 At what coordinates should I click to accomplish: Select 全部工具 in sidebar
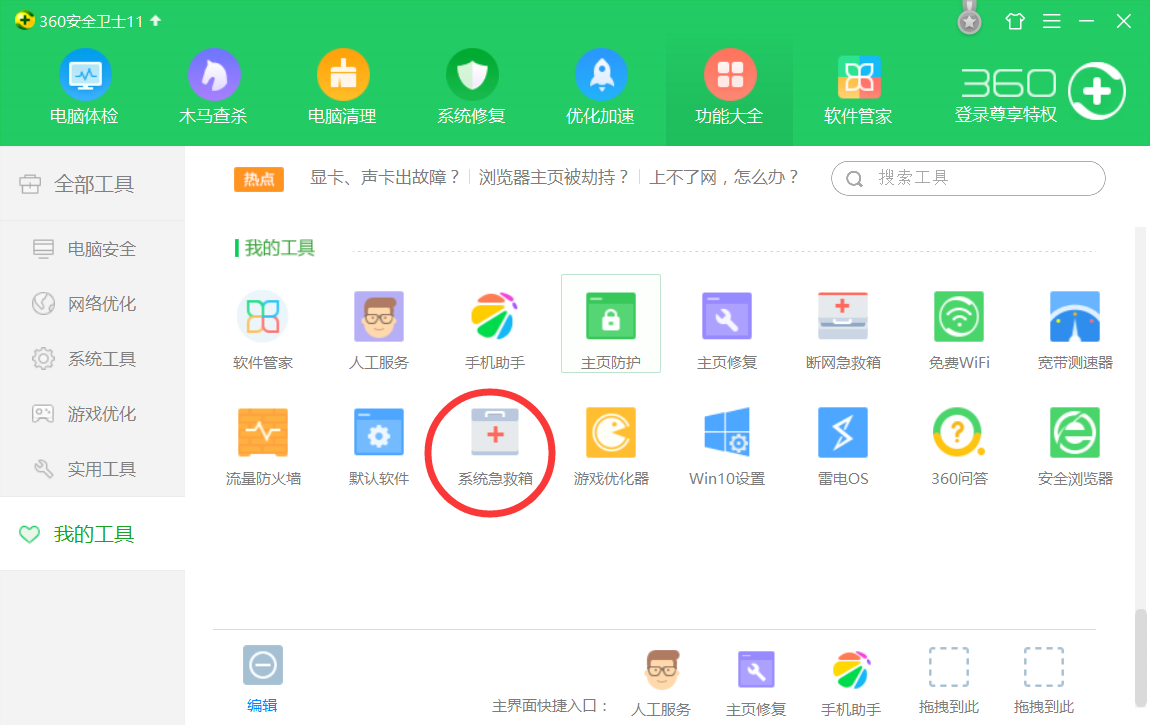(x=92, y=184)
